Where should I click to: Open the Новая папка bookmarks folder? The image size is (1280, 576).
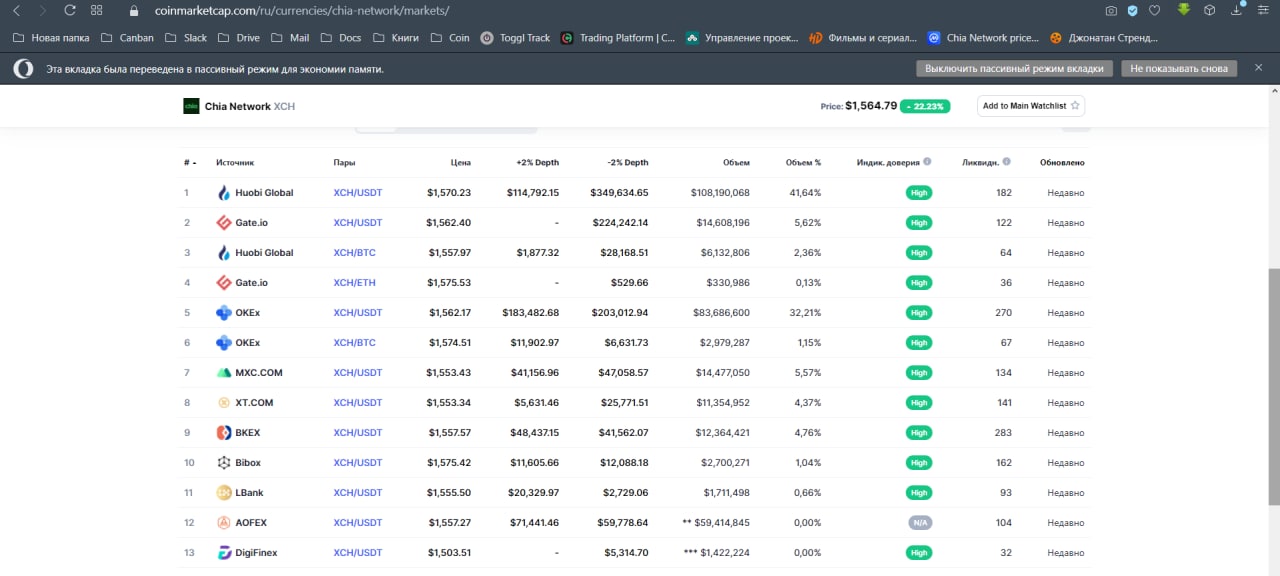[51, 38]
